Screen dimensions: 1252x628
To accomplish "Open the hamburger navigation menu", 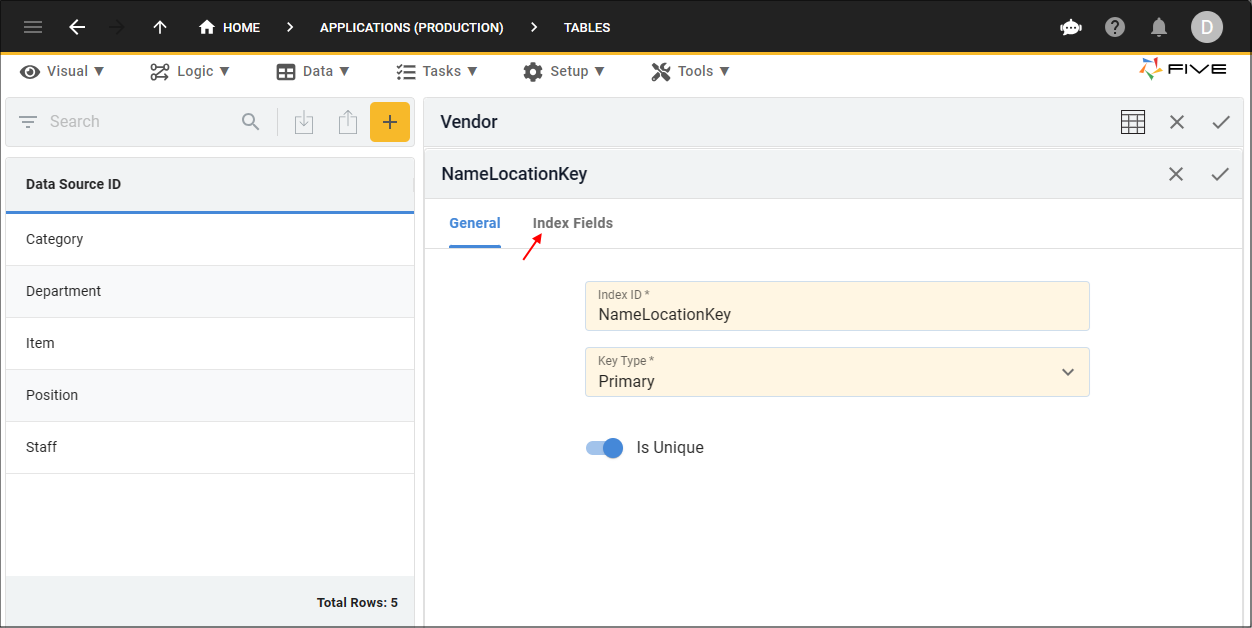I will [33, 27].
